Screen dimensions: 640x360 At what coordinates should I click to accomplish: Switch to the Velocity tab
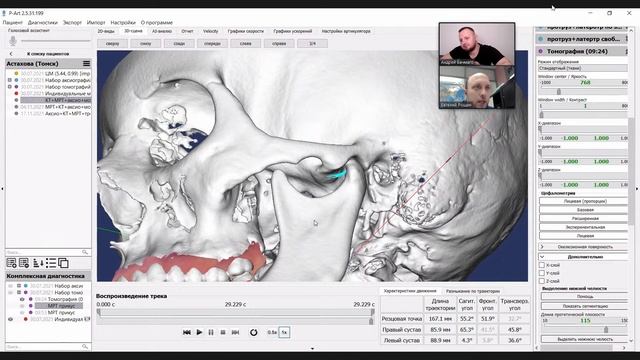click(211, 31)
